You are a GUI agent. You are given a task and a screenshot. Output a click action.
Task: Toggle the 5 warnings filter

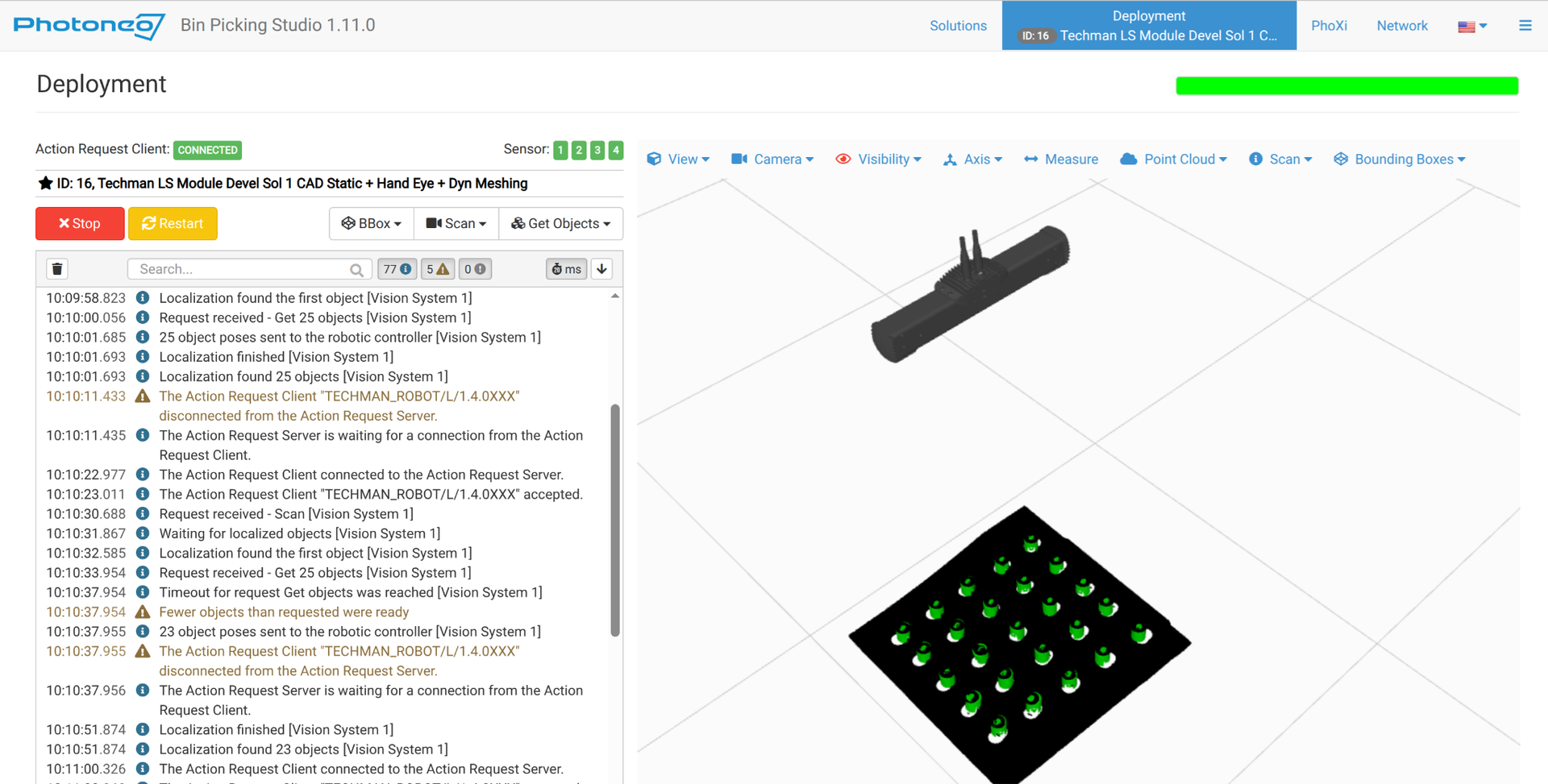[438, 269]
